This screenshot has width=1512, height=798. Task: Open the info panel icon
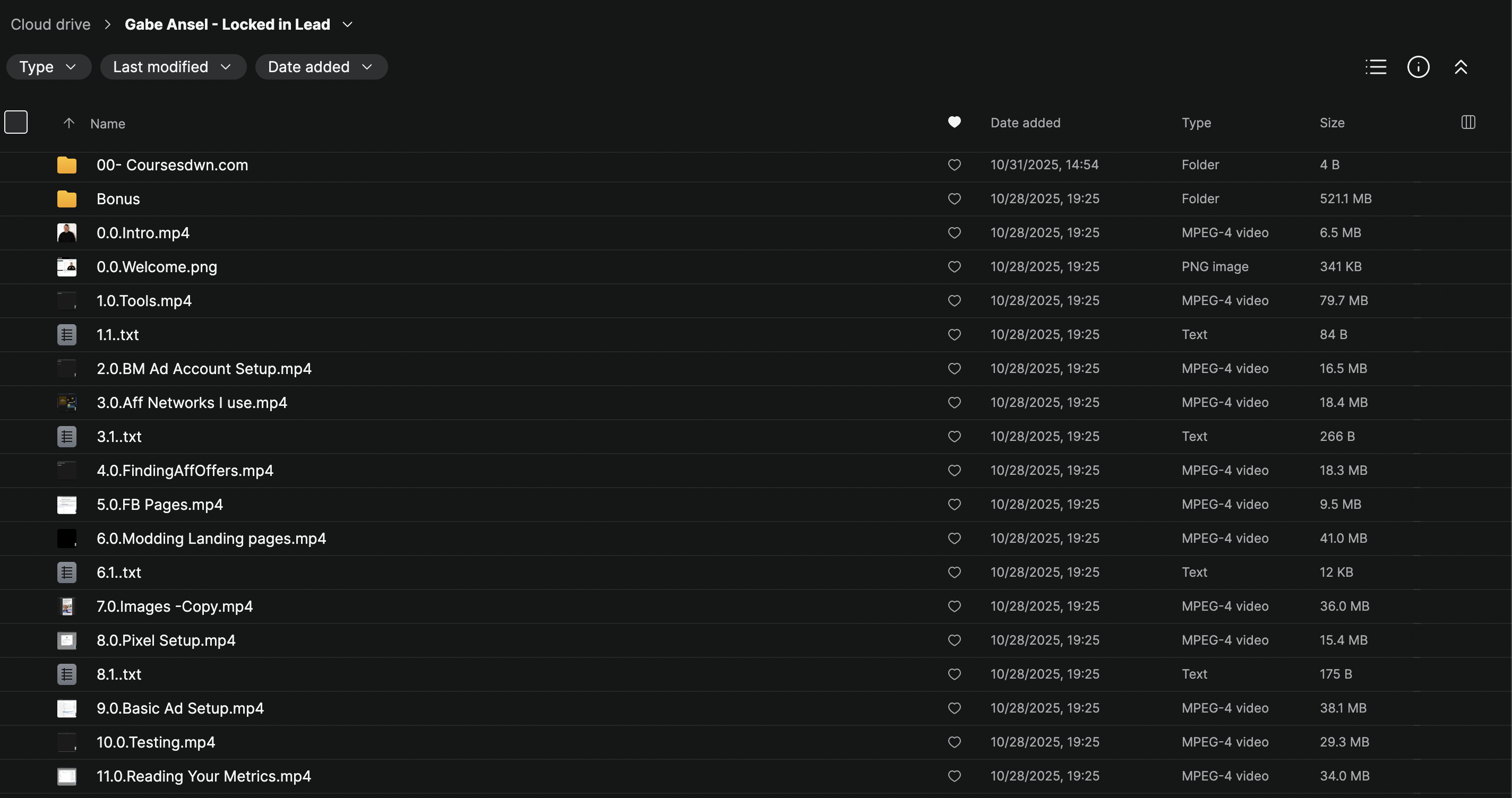click(x=1418, y=67)
